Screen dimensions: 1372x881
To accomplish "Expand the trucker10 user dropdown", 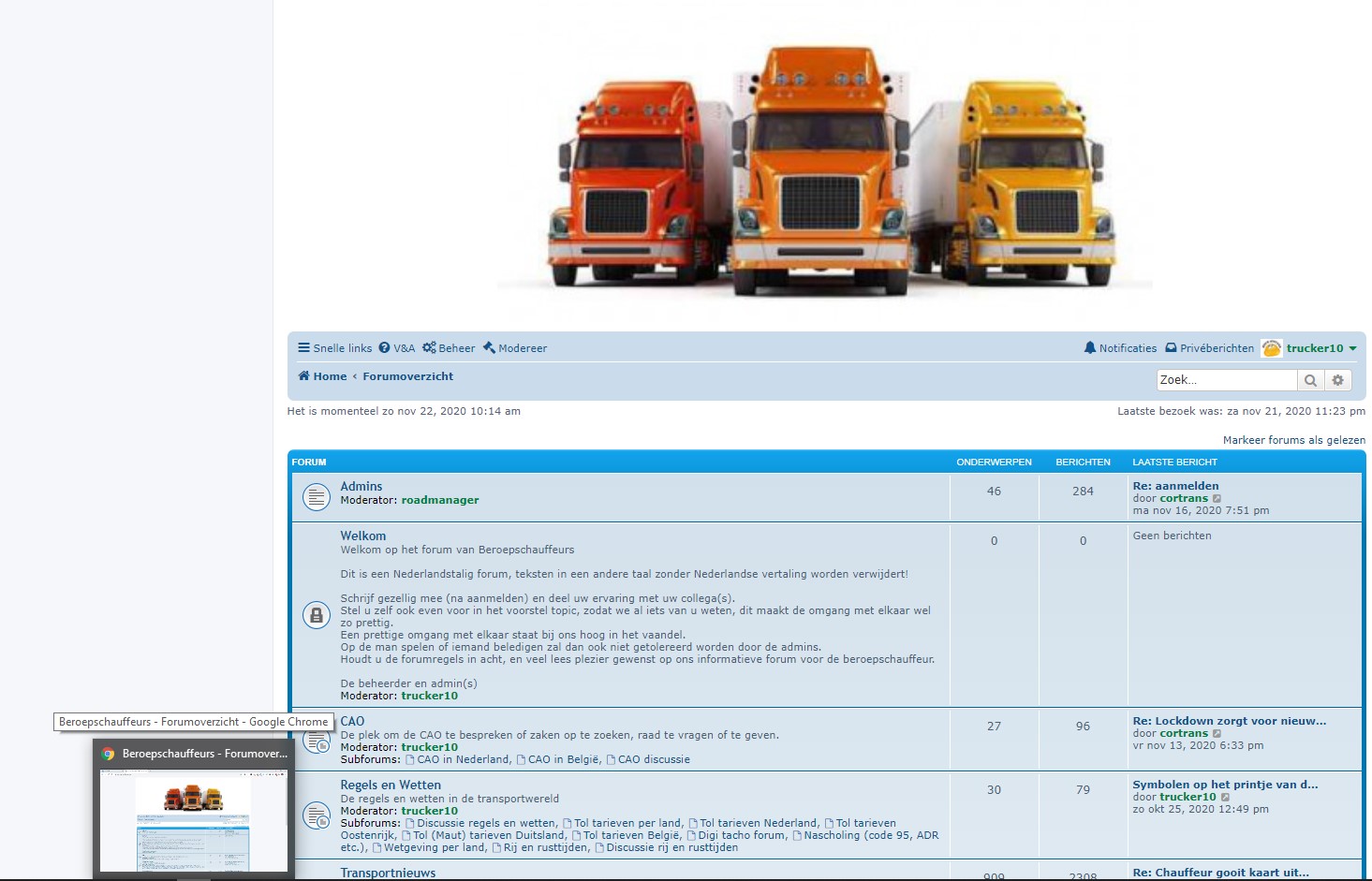I will [1352, 348].
